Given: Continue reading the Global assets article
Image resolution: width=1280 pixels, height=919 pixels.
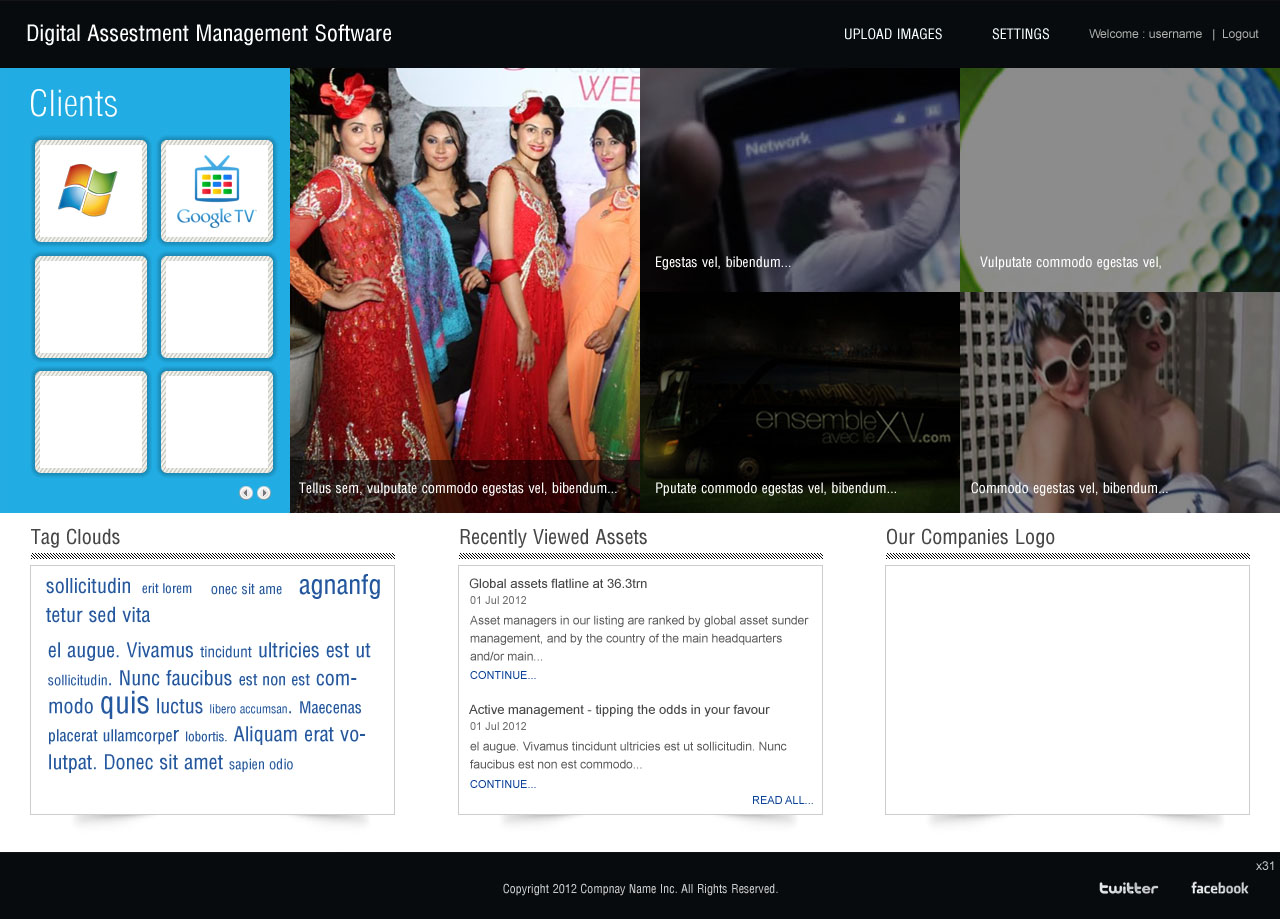Looking at the screenshot, I should (x=503, y=675).
